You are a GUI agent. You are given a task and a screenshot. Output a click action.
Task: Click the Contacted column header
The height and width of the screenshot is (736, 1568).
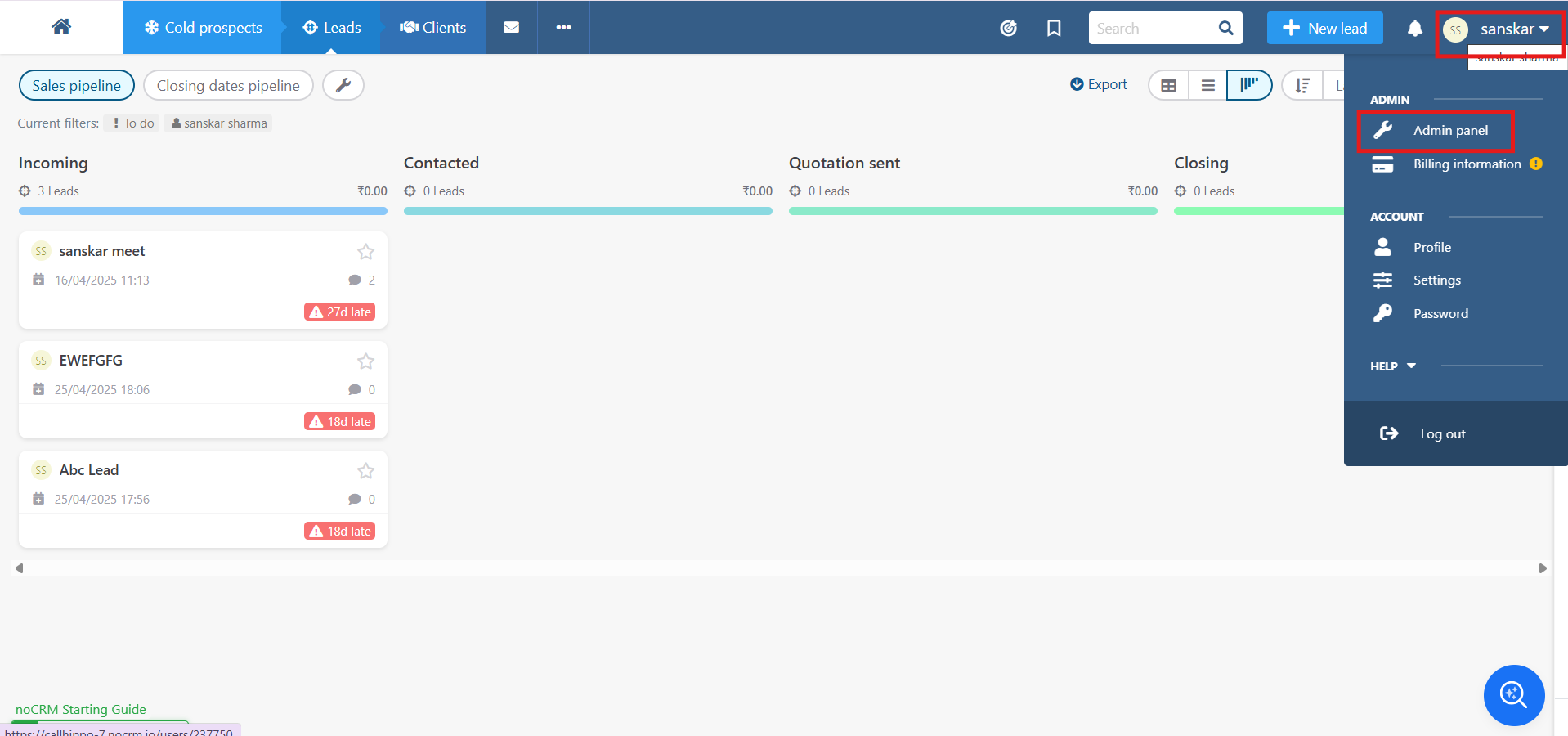[441, 163]
